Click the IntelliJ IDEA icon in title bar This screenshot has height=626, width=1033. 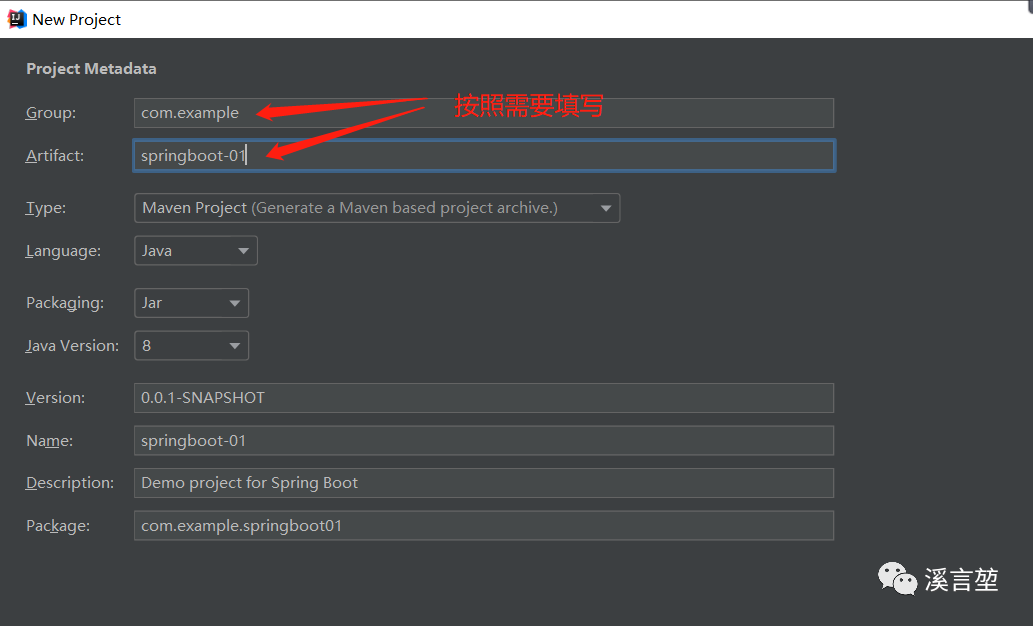(17, 19)
